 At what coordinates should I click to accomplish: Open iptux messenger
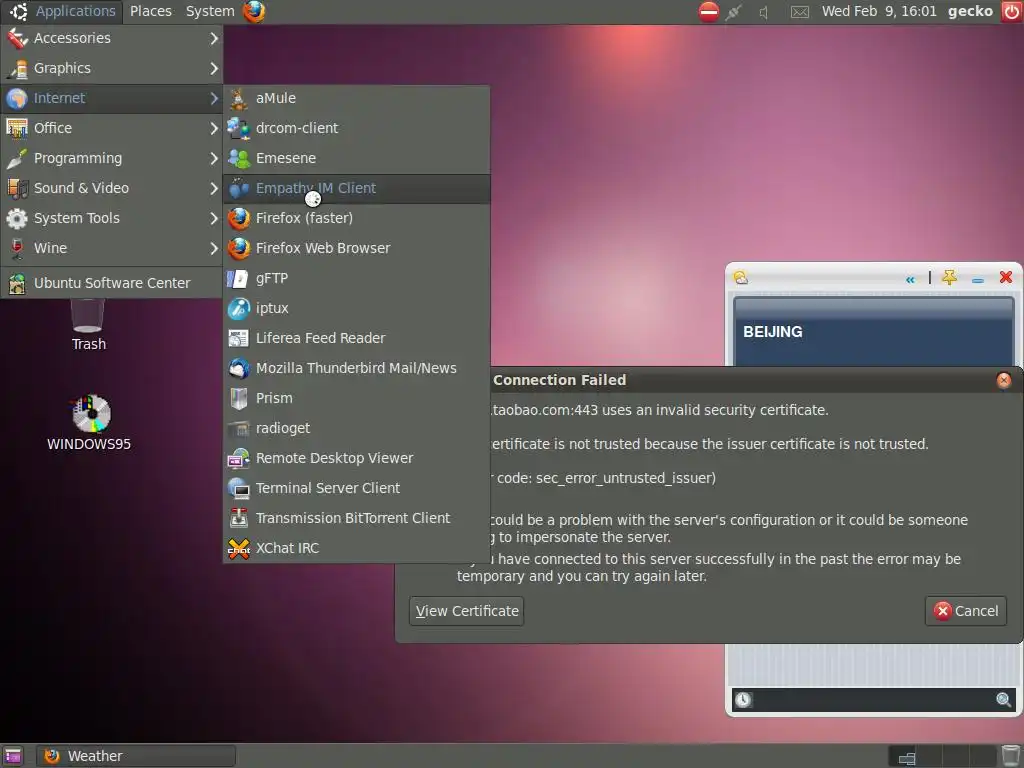tap(357, 308)
